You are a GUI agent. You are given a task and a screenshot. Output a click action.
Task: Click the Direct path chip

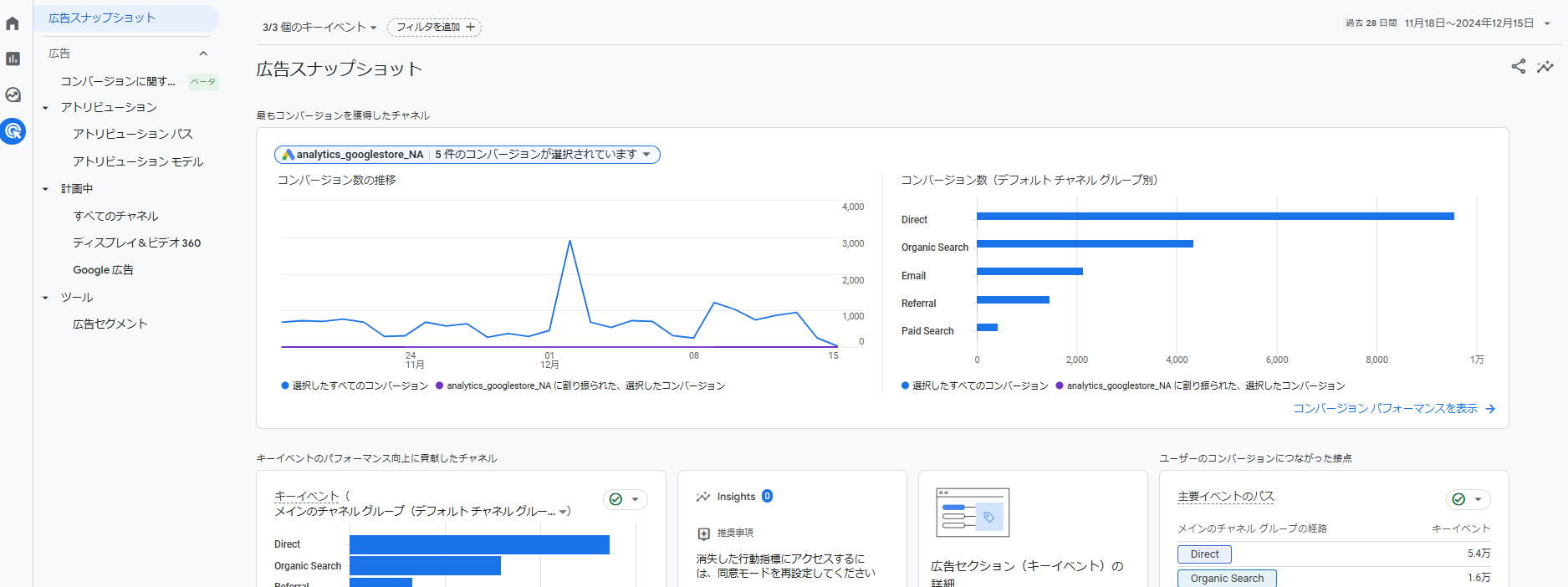tap(1204, 554)
